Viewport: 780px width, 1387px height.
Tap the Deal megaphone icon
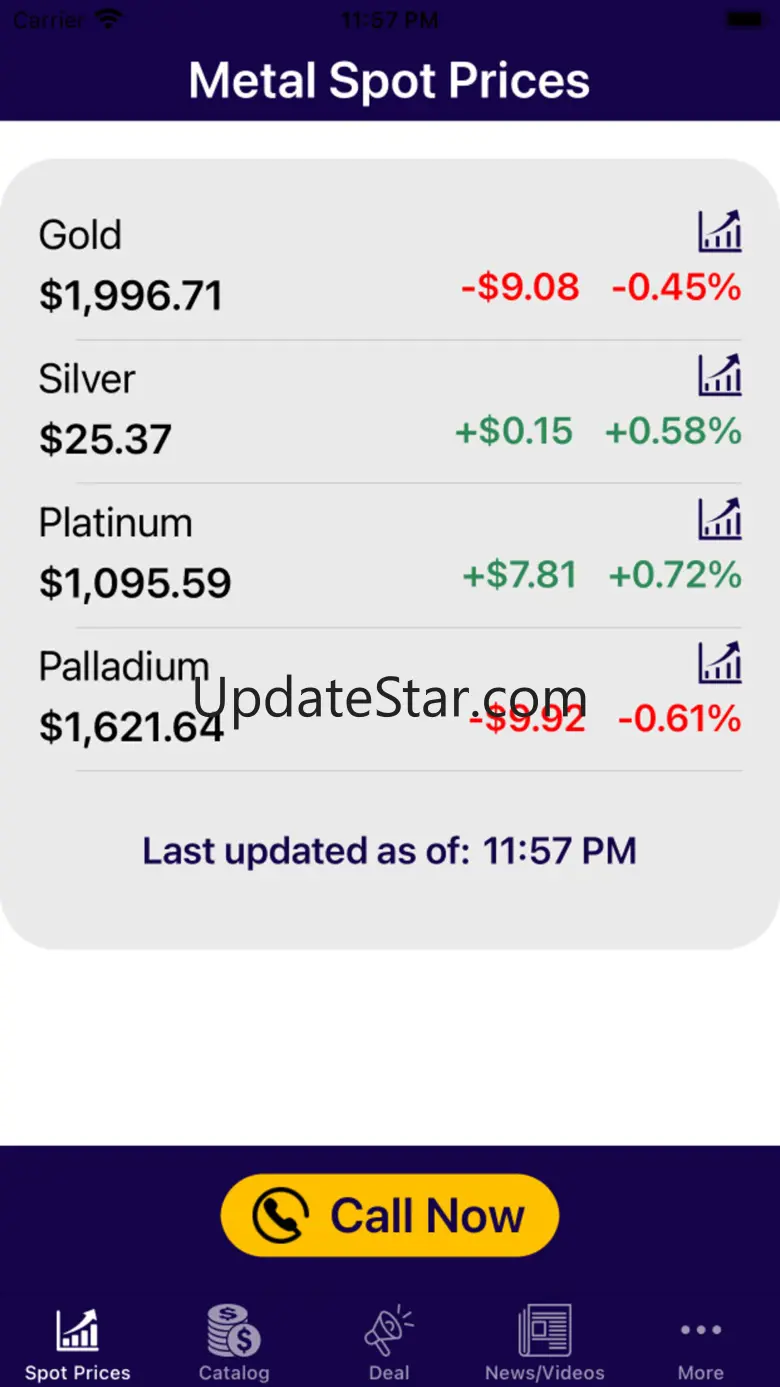click(x=389, y=1330)
